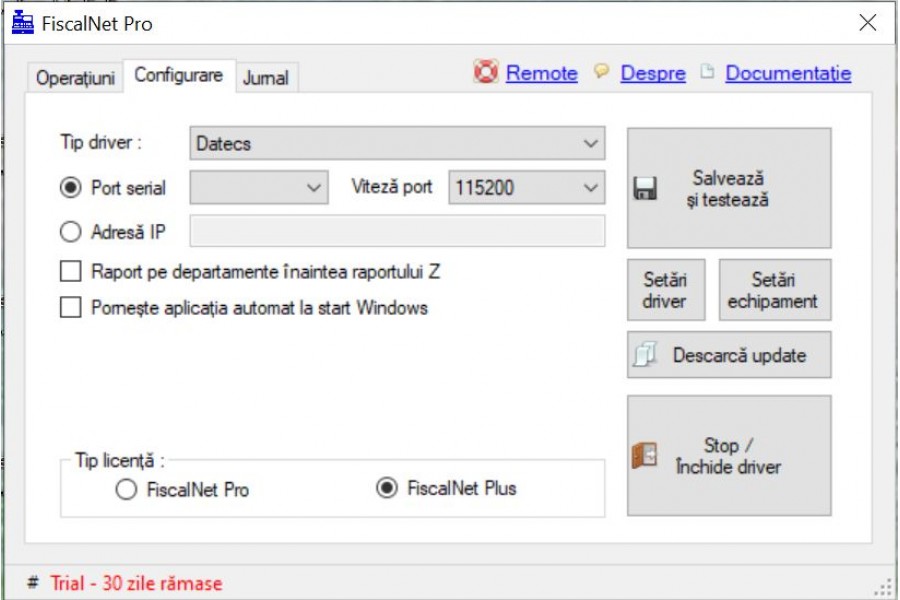The width and height of the screenshot is (900, 600).
Task: Click the lifebuoy icon beside Remote
Action: (486, 71)
